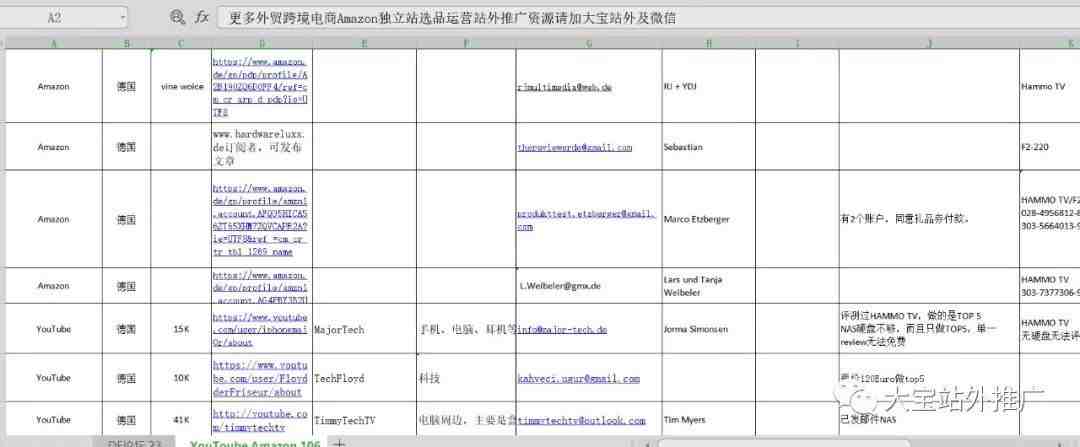1080x447 pixels.
Task: Add a new sheet with the plus icon
Action: click(x=338, y=442)
